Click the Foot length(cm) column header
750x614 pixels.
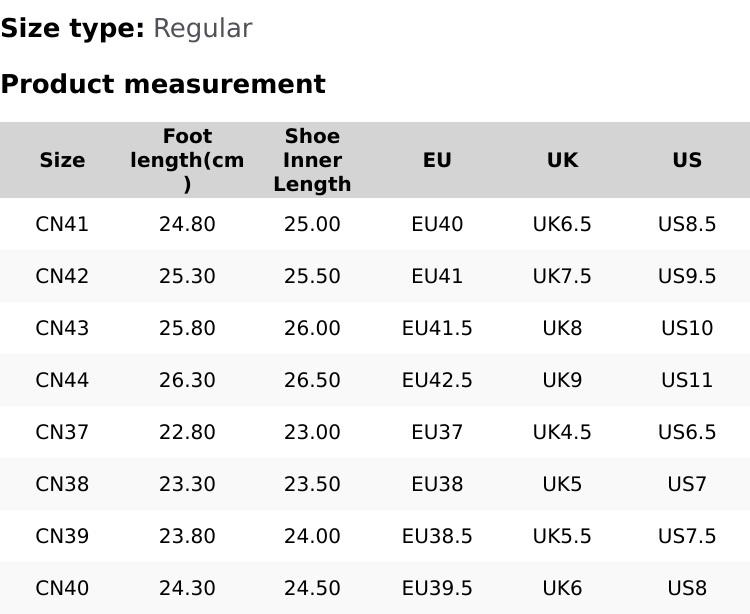187,160
